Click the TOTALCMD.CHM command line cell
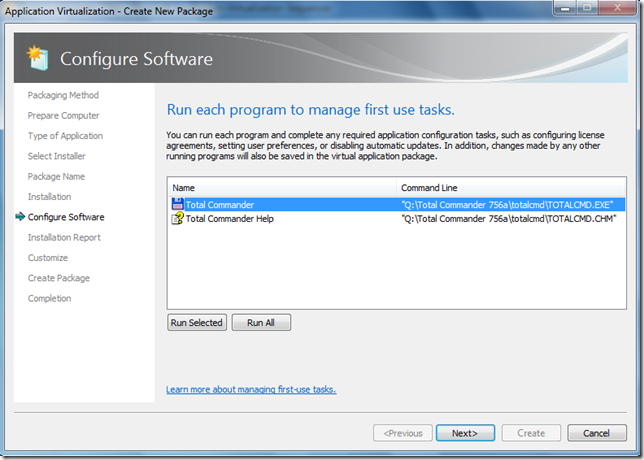This screenshot has width=644, height=460. (x=509, y=218)
